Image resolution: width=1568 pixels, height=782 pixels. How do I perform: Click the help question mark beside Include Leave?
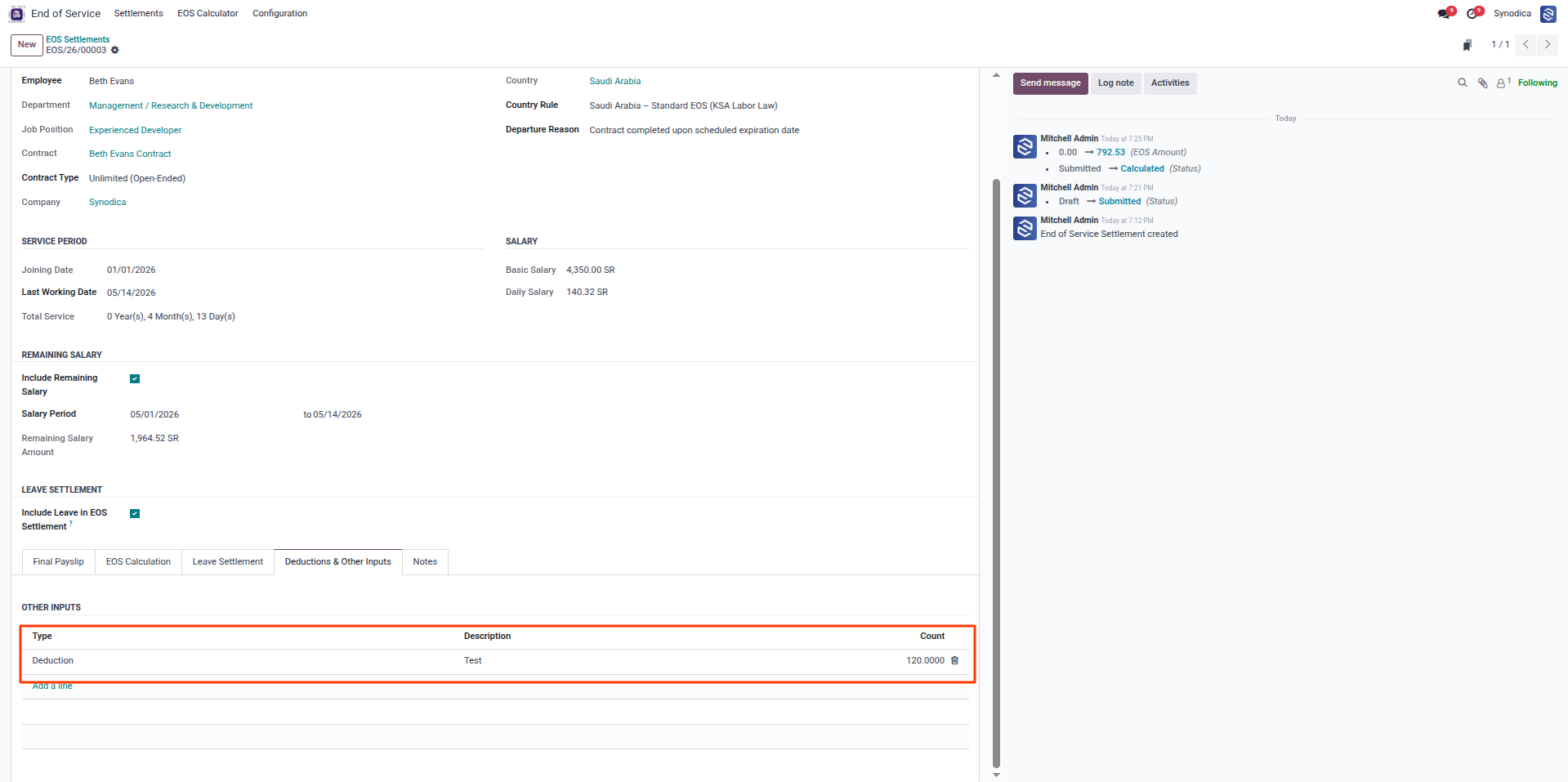71,523
